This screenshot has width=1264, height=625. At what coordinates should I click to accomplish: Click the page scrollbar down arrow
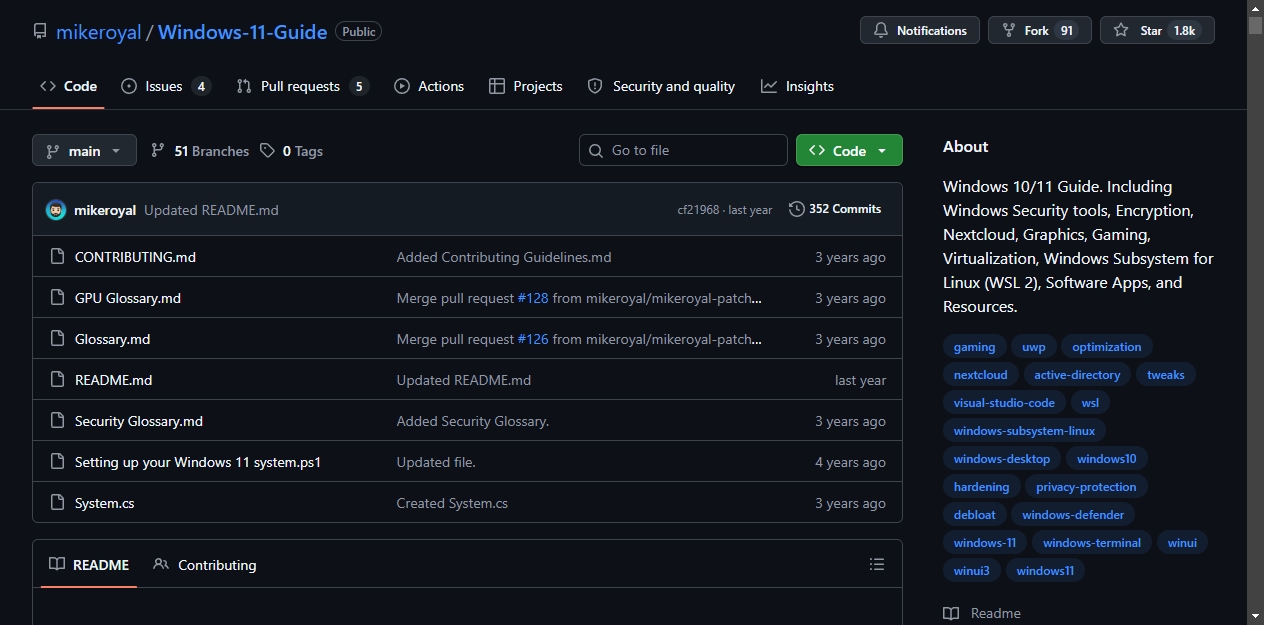(1256, 616)
